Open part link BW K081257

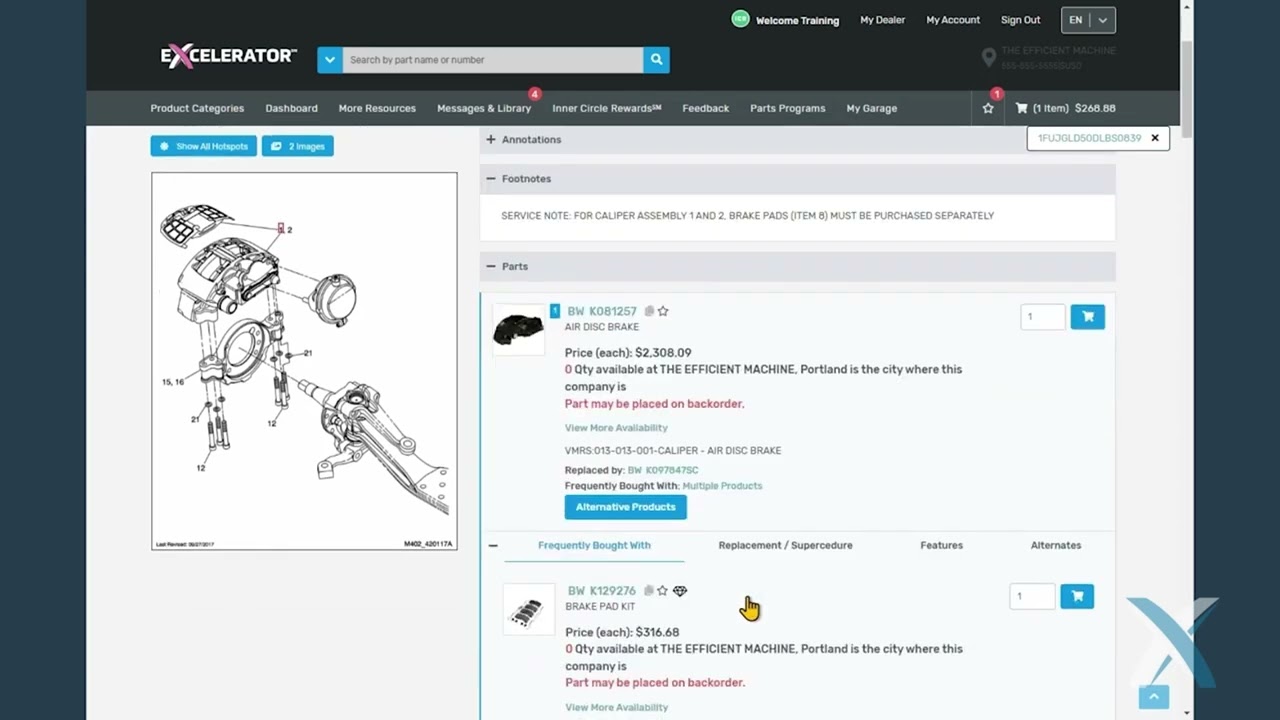[601, 312]
